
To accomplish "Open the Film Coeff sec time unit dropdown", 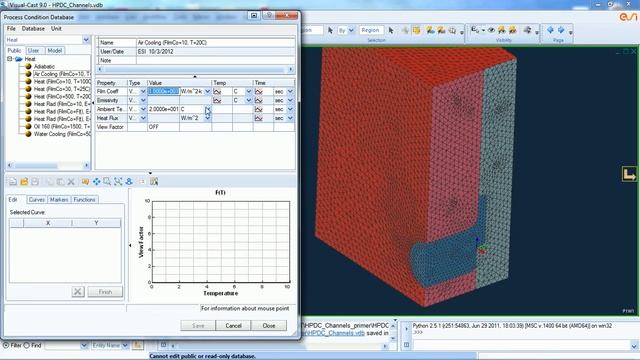I will 290,91.
